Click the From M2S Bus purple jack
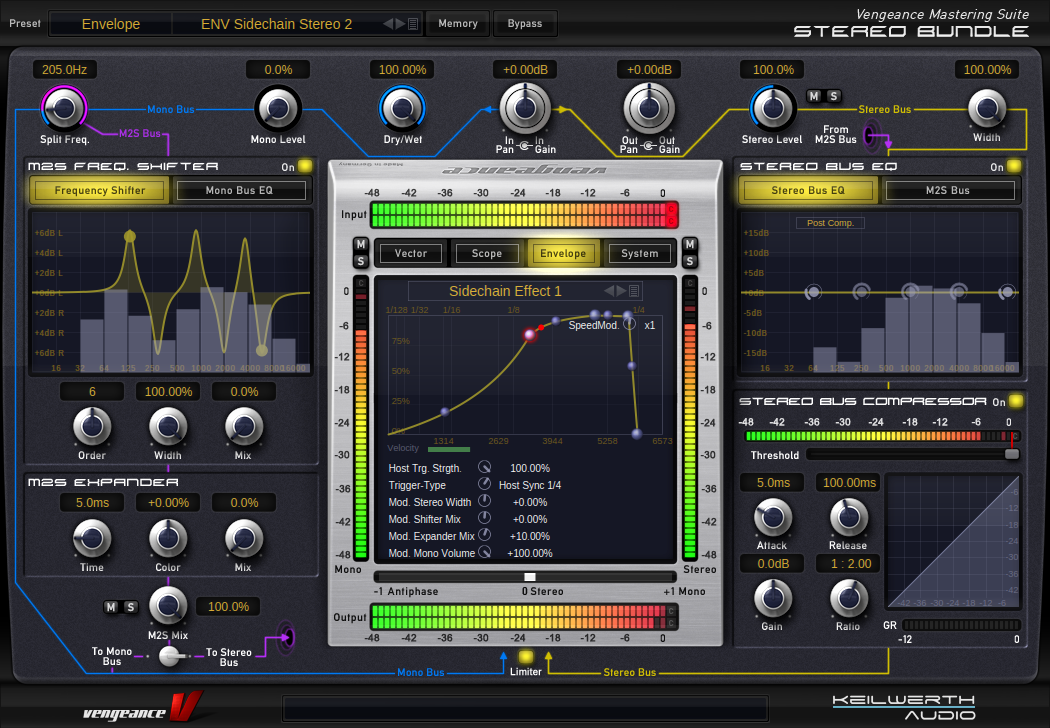The width and height of the screenshot is (1050, 728). coord(871,136)
